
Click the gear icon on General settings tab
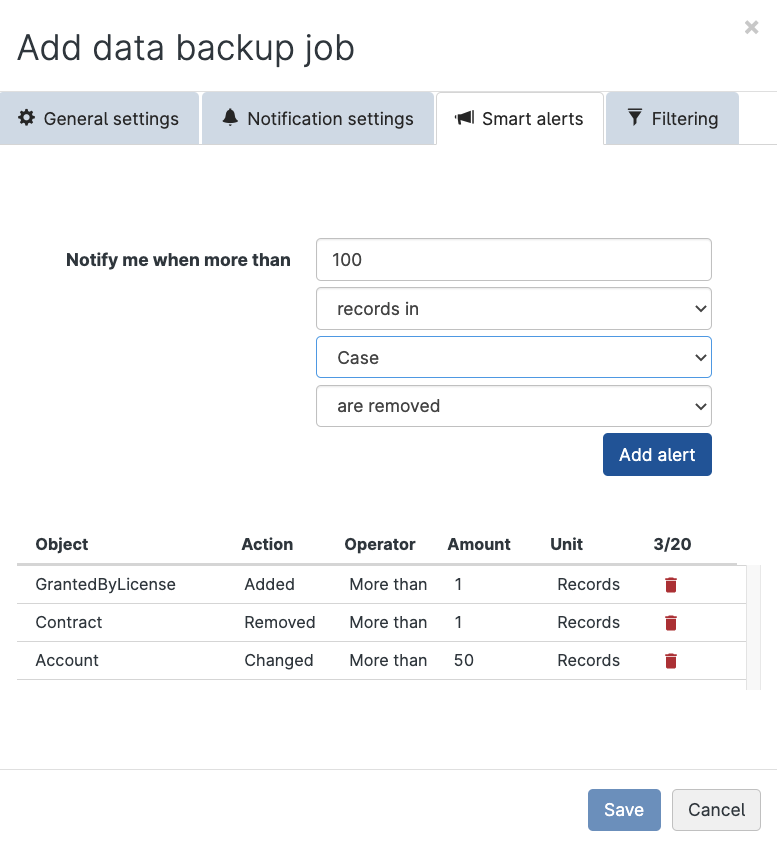pos(27,118)
